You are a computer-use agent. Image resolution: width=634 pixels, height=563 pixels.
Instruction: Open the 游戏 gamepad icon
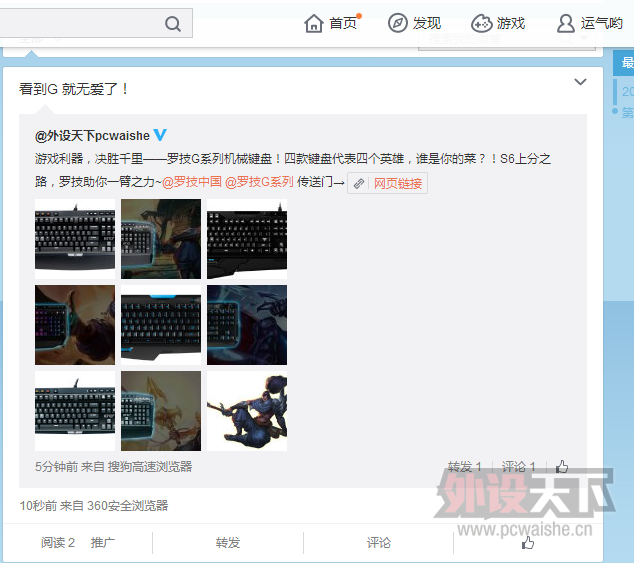click(x=481, y=23)
